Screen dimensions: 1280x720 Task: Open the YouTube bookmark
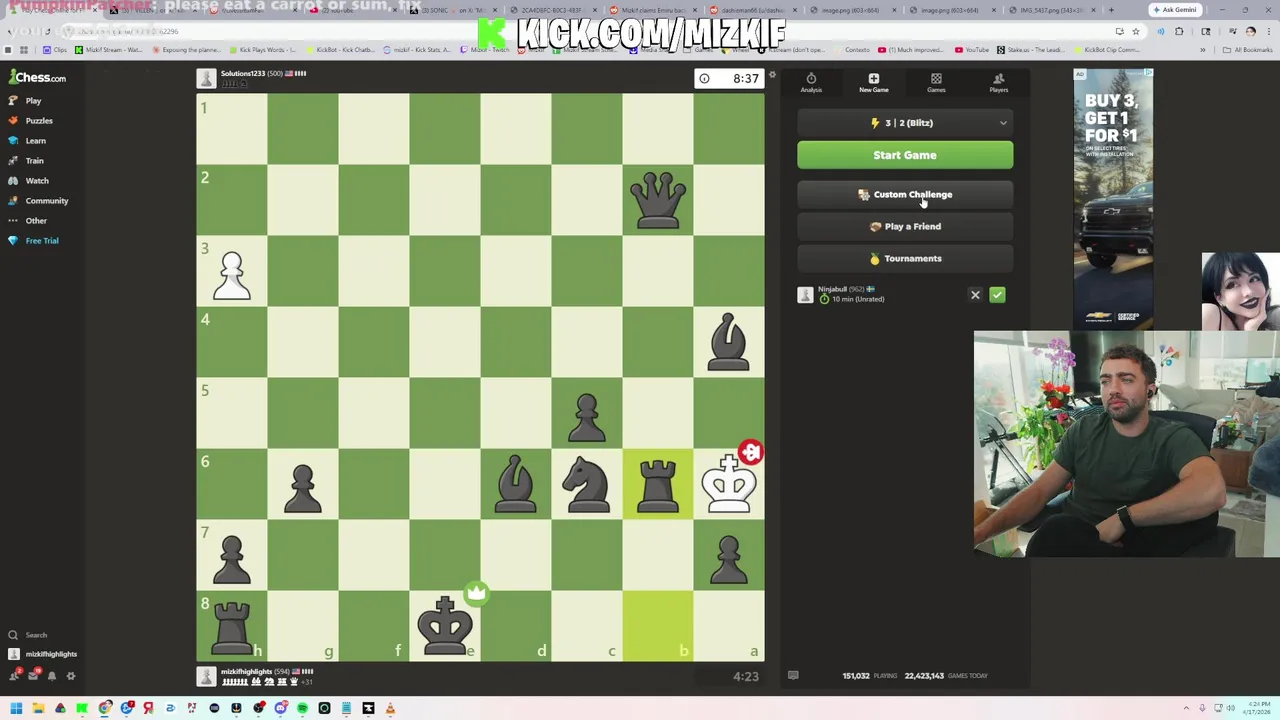coord(971,49)
